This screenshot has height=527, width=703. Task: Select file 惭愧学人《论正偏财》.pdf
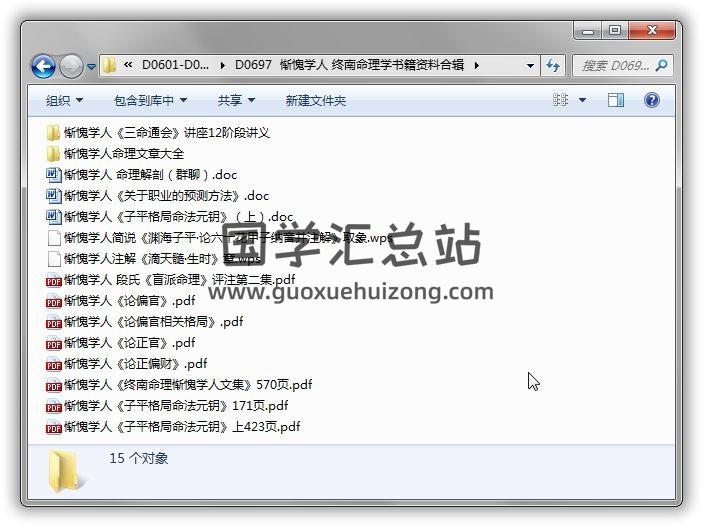pos(135,364)
